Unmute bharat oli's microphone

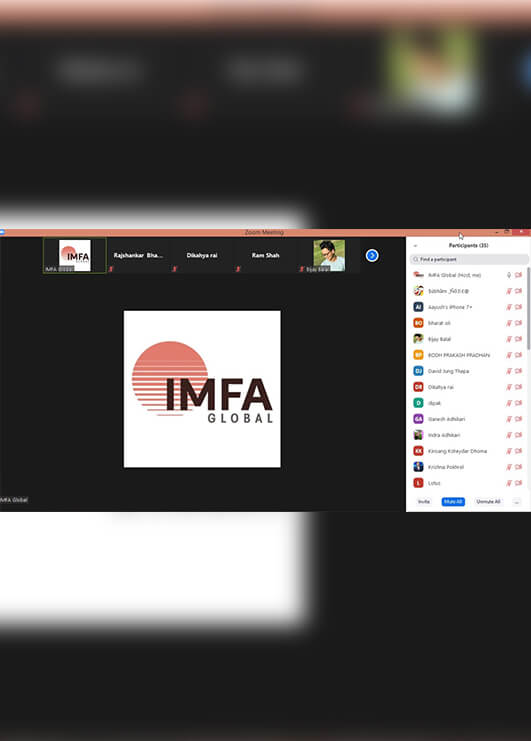coord(509,323)
